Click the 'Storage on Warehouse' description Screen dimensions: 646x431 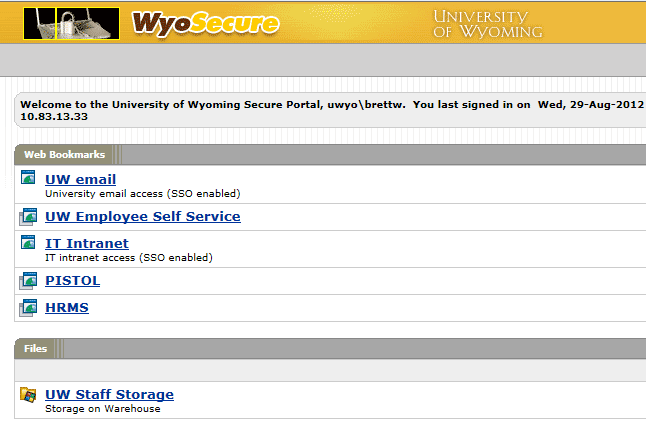103,409
